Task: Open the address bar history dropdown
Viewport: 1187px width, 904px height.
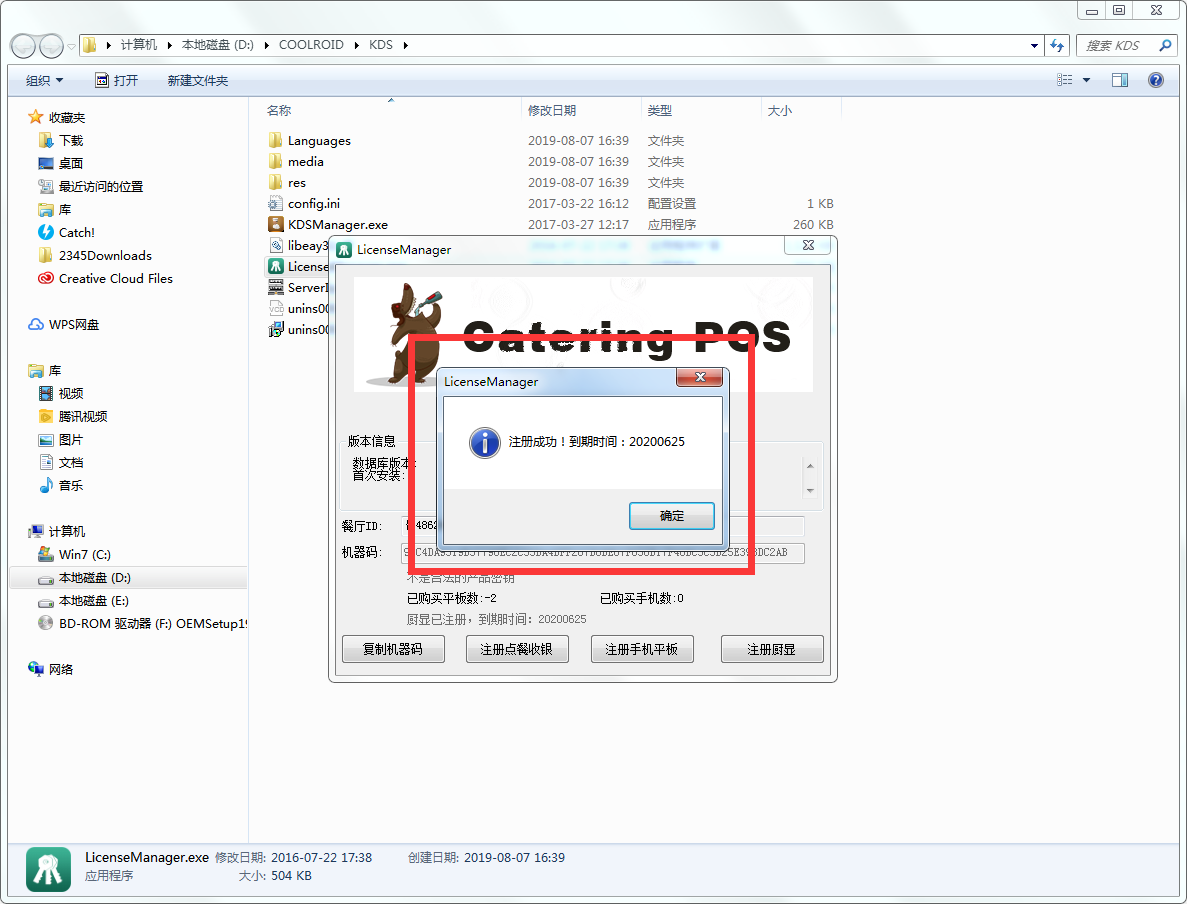Action: [x=1034, y=45]
